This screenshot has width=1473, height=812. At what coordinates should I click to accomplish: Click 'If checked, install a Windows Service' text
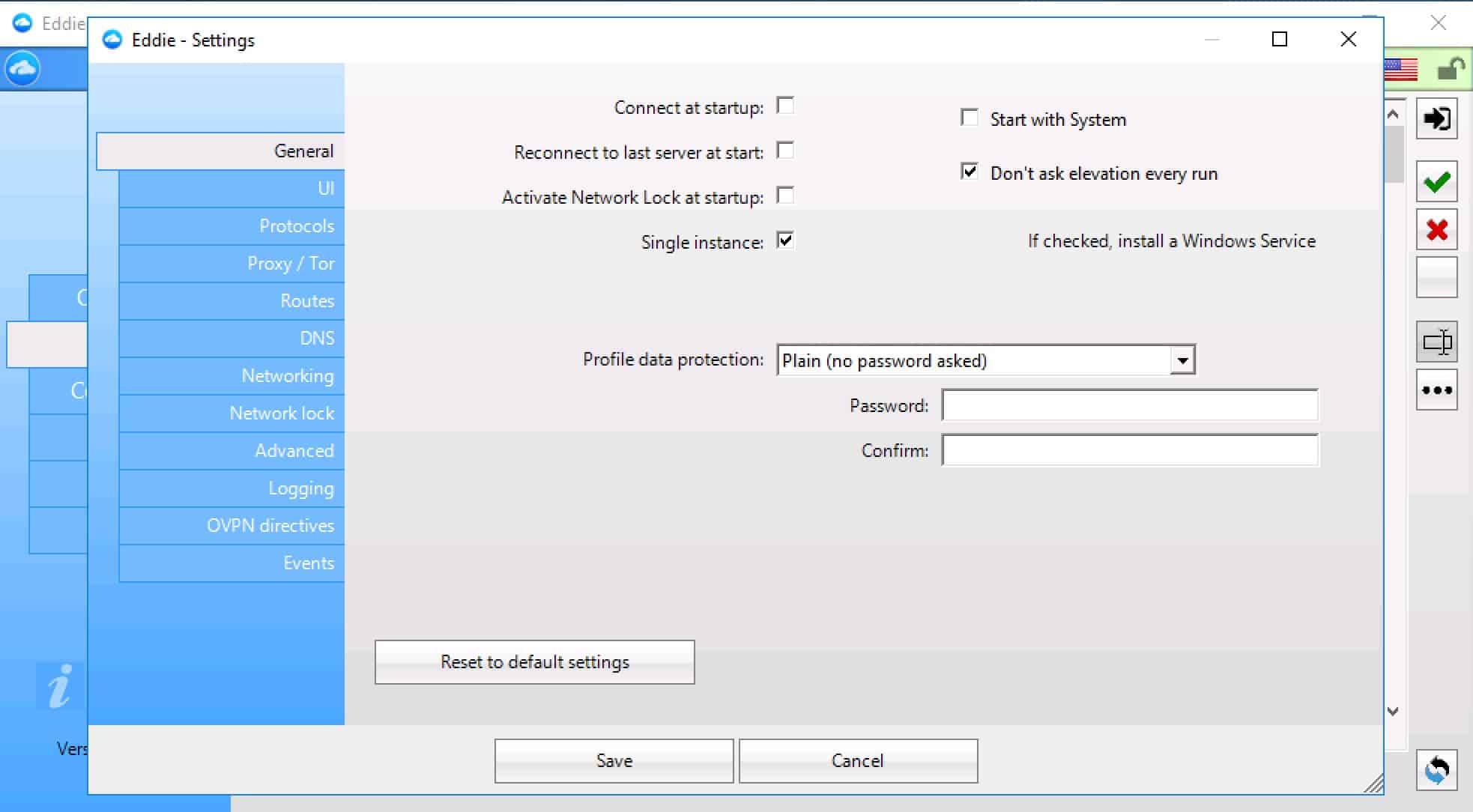click(x=1172, y=241)
